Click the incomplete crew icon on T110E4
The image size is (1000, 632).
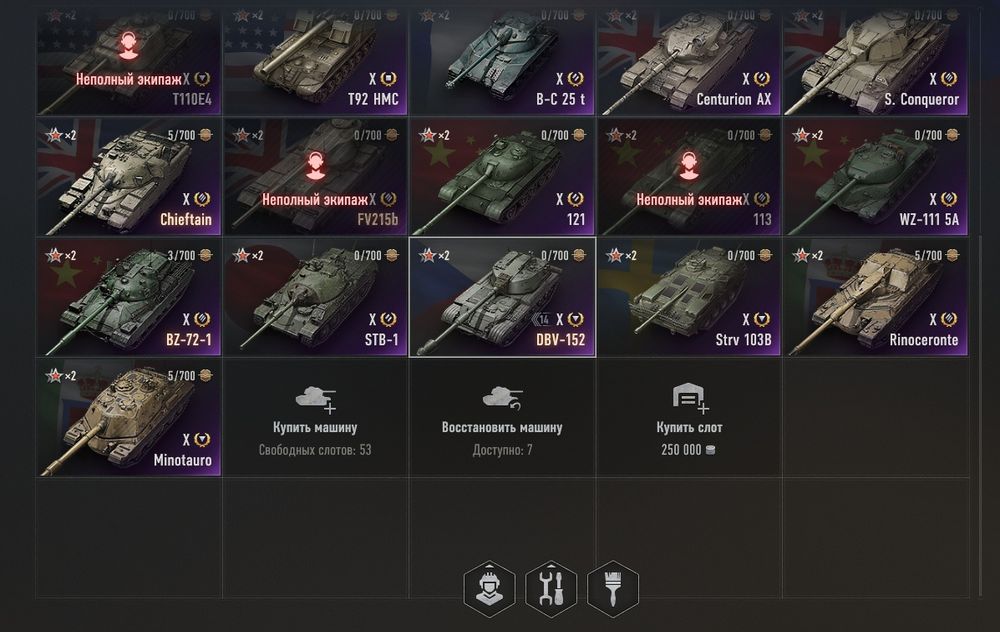(x=129, y=45)
